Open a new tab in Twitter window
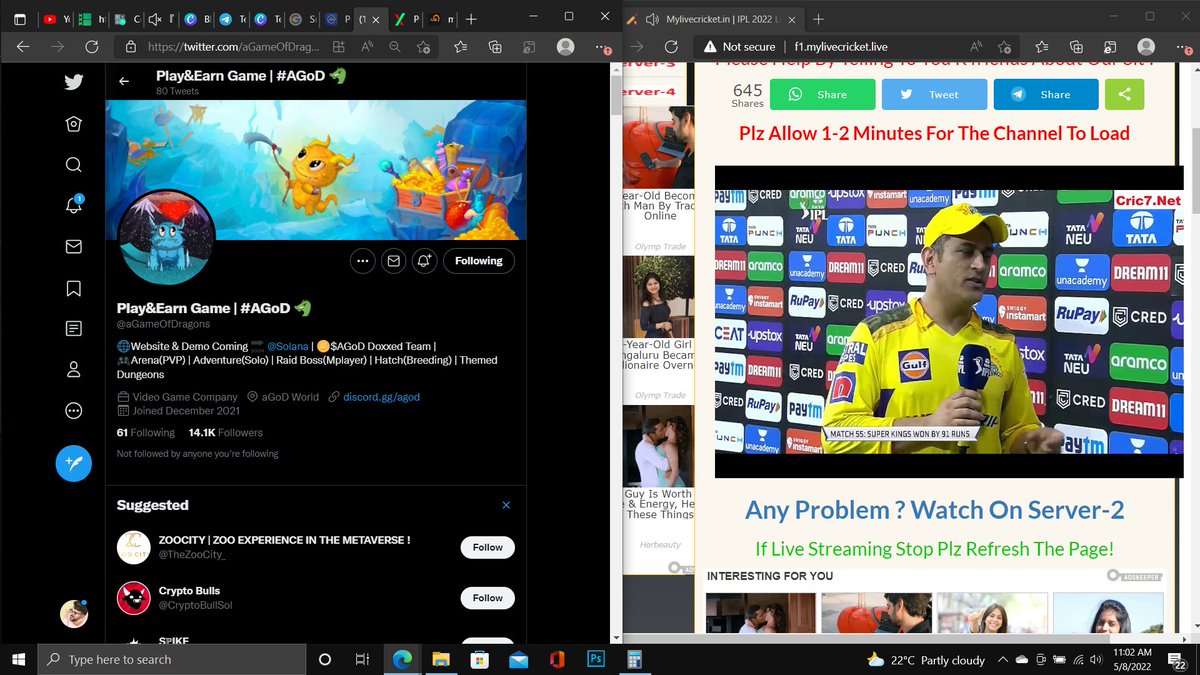The width and height of the screenshot is (1200, 675). point(471,19)
